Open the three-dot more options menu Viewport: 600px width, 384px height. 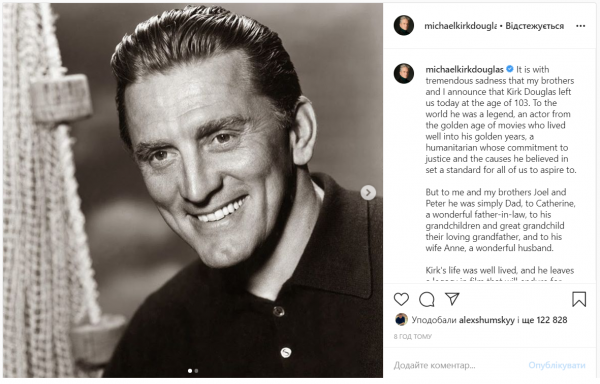pos(580,26)
